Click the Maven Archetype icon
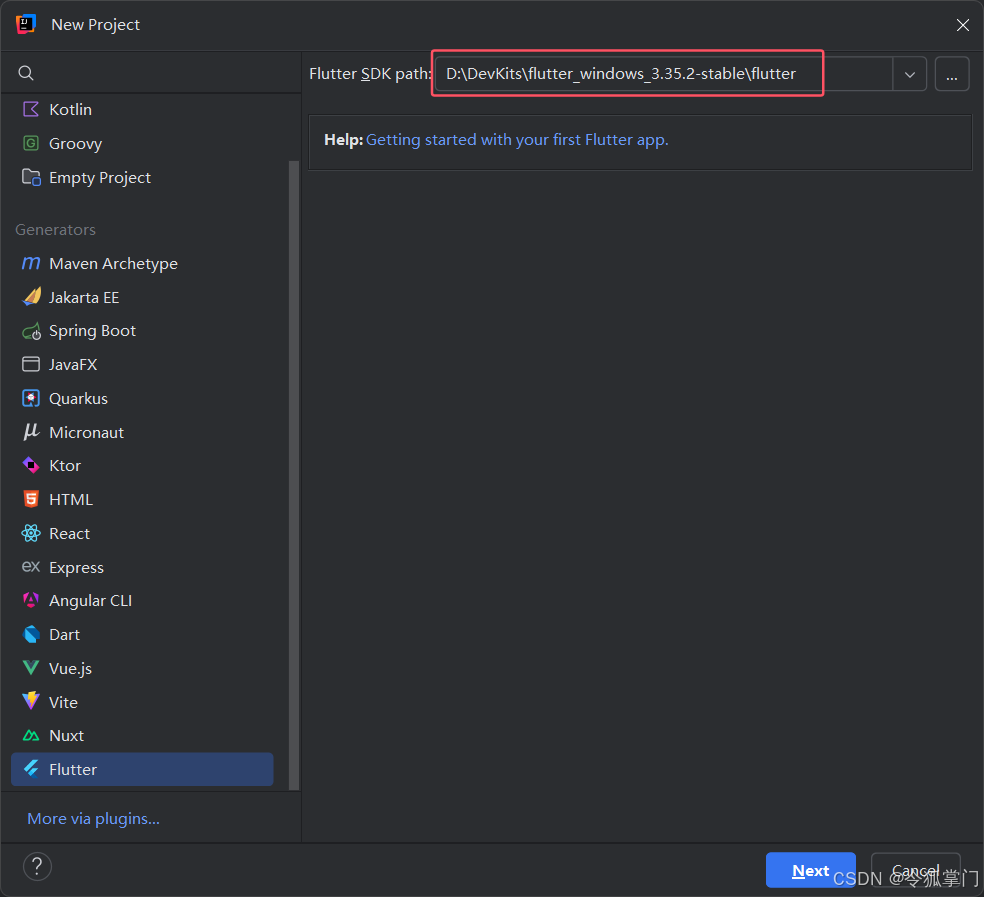This screenshot has height=897, width=984. click(x=31, y=263)
